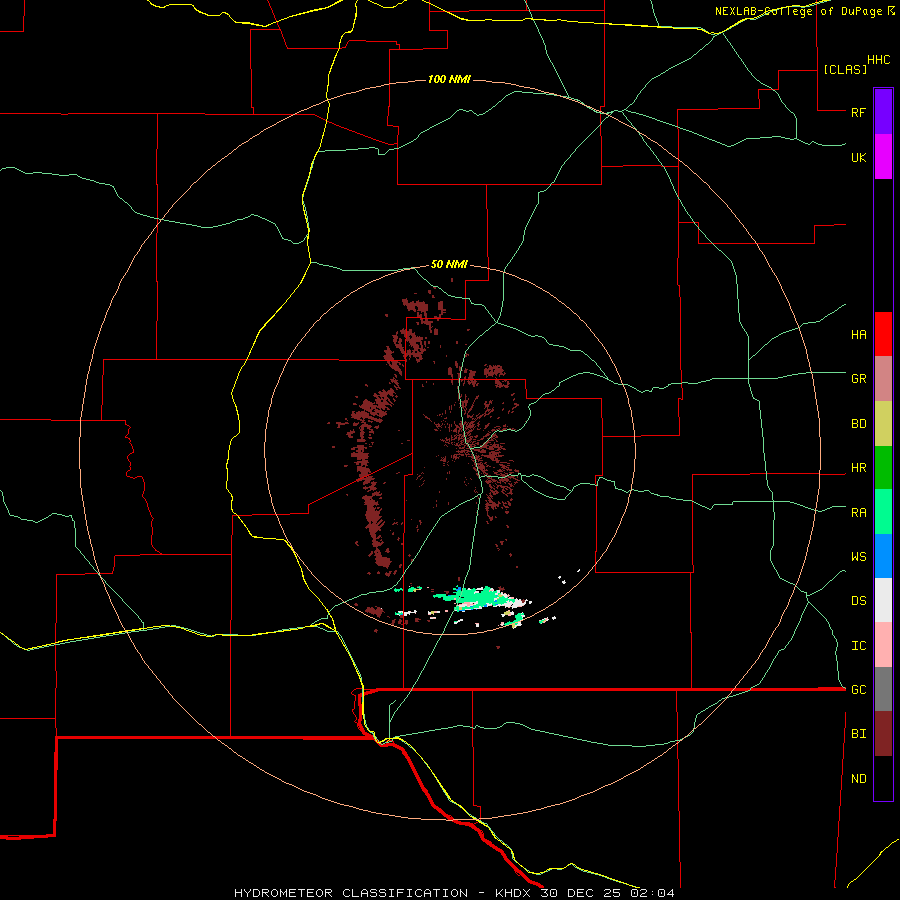This screenshot has width=900, height=900.
Task: Click the WS legend label
Action: tap(858, 557)
